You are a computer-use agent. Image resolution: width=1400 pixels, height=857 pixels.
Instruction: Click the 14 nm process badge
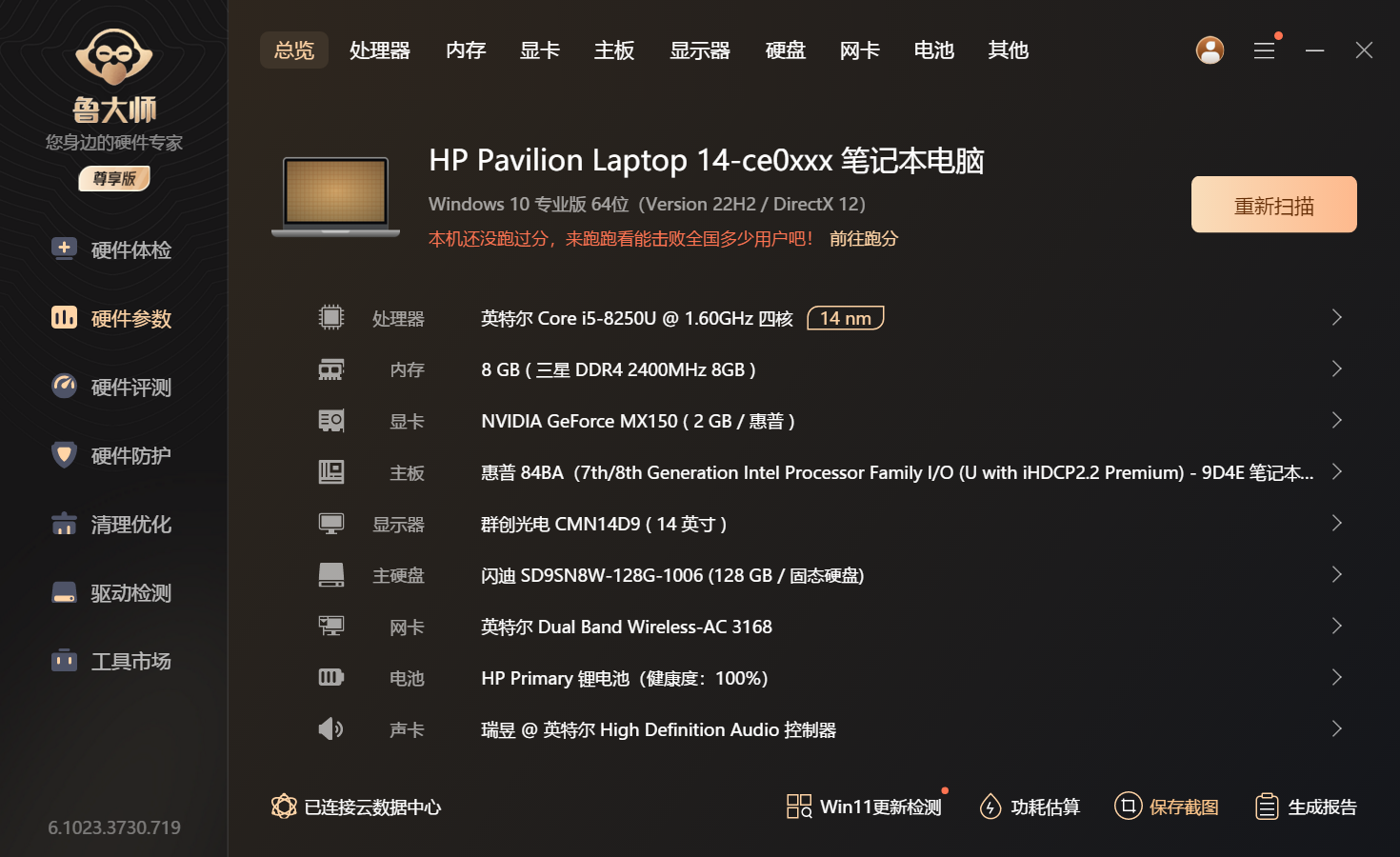pos(846,318)
